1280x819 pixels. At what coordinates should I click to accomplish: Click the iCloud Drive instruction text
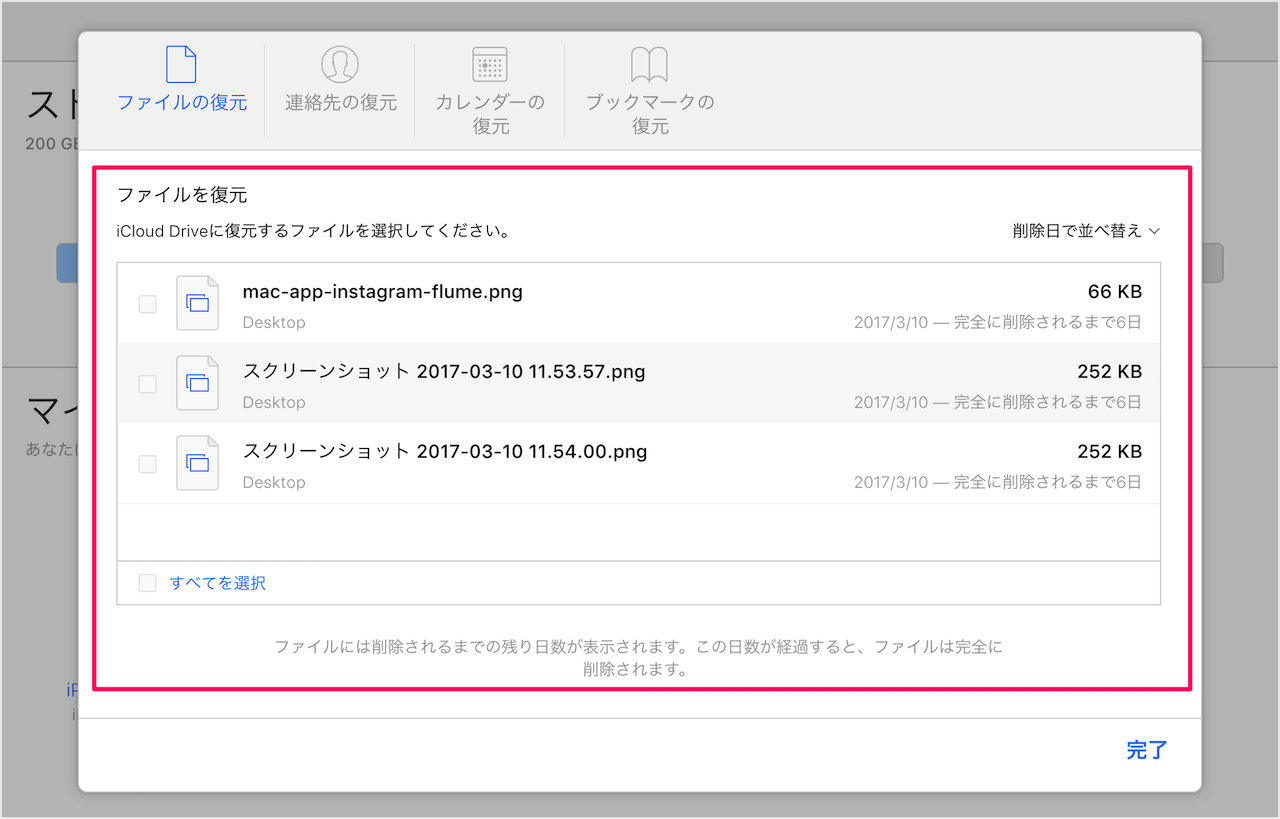point(315,231)
